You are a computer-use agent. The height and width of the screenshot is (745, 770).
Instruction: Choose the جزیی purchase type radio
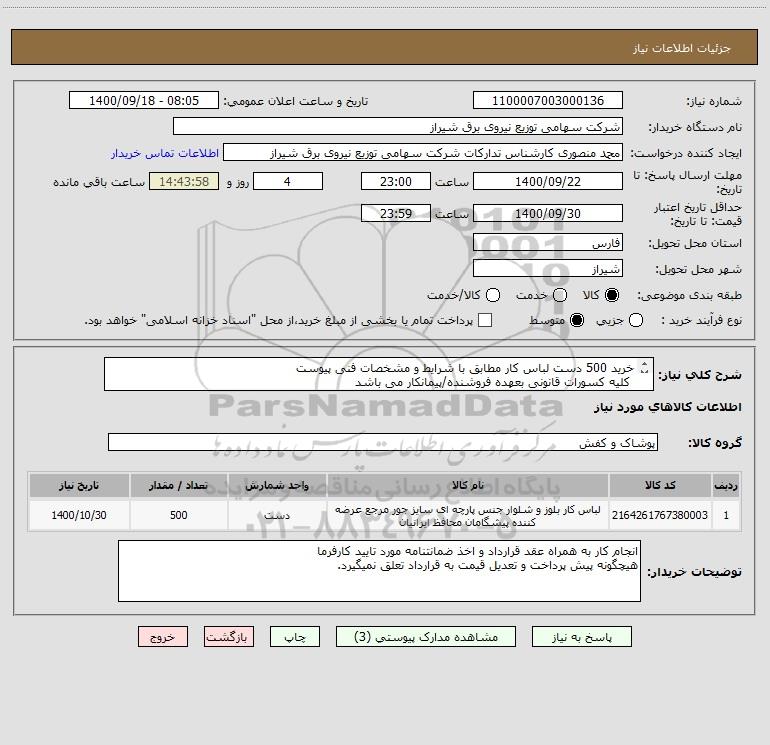tap(636, 321)
